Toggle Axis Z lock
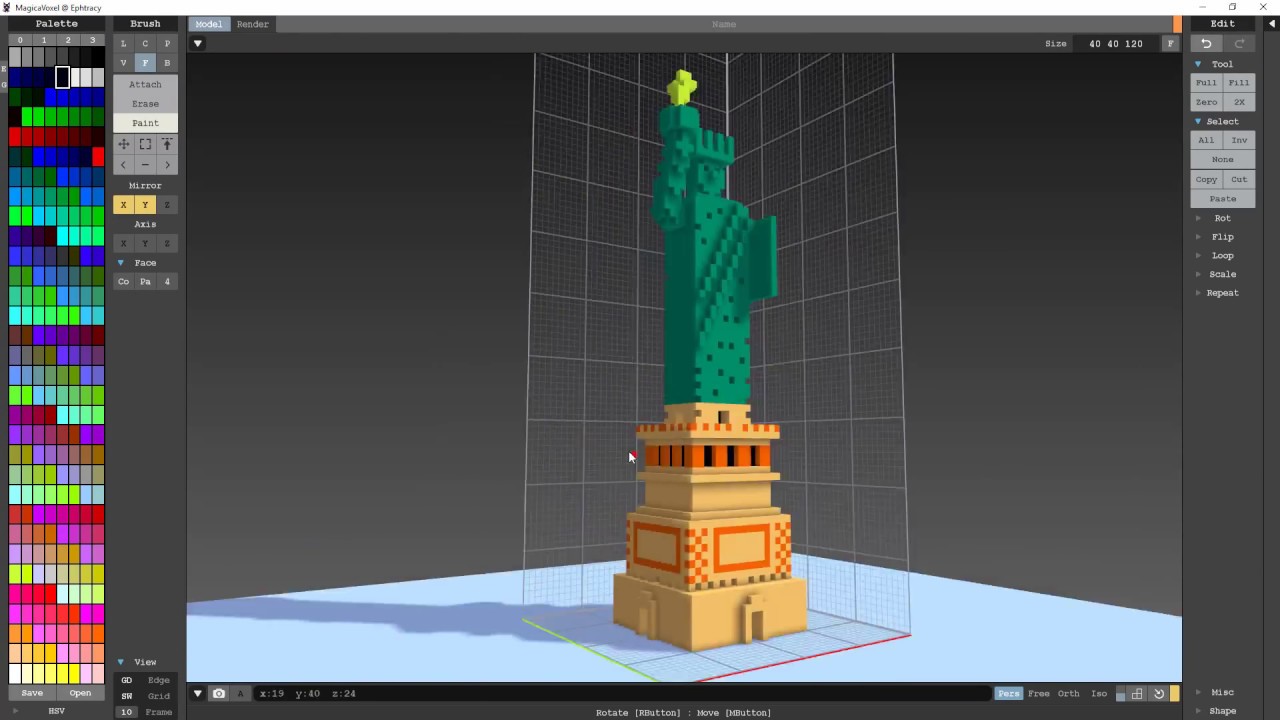The image size is (1280, 720). [167, 243]
